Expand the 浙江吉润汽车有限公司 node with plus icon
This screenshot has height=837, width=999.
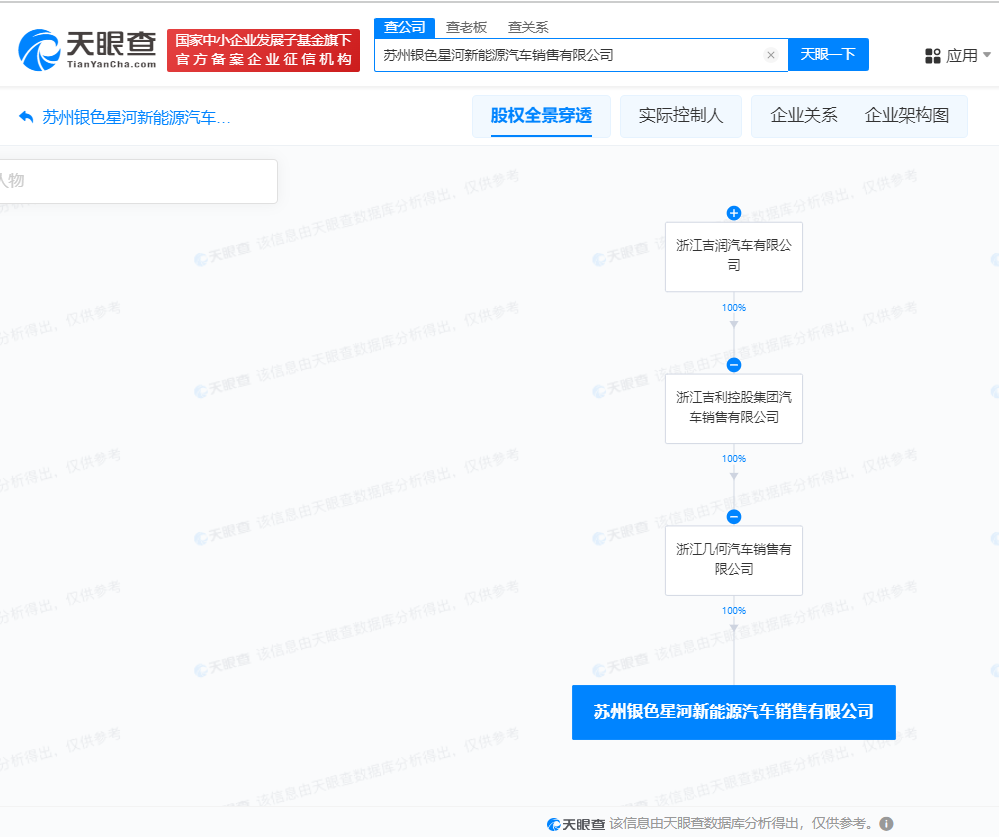pyautogui.click(x=734, y=212)
